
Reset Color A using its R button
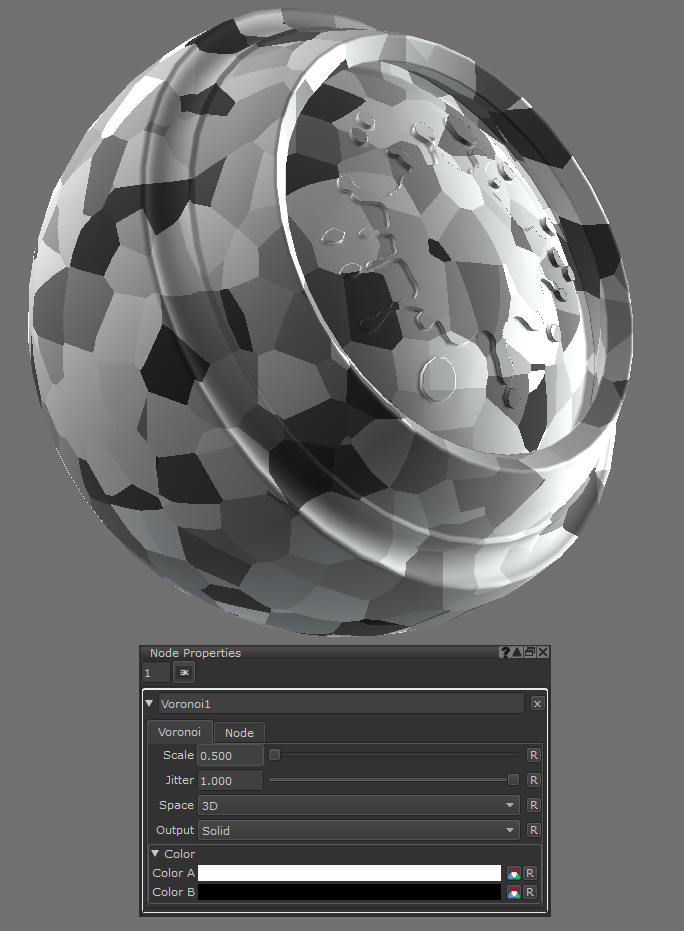pyautogui.click(x=530, y=873)
